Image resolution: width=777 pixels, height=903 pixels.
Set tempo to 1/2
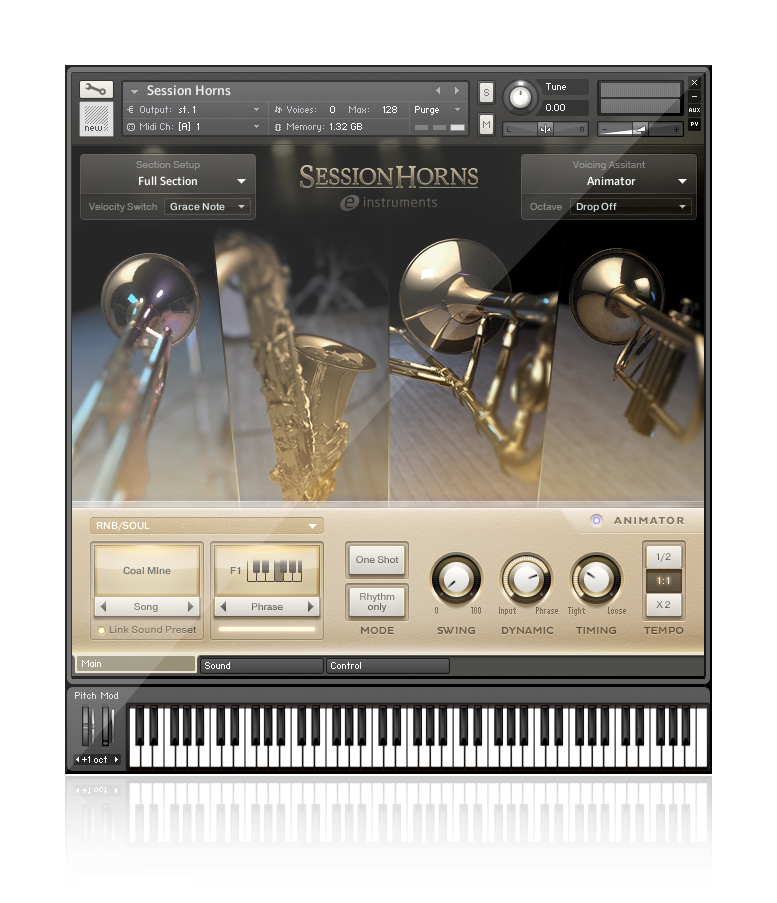click(664, 557)
